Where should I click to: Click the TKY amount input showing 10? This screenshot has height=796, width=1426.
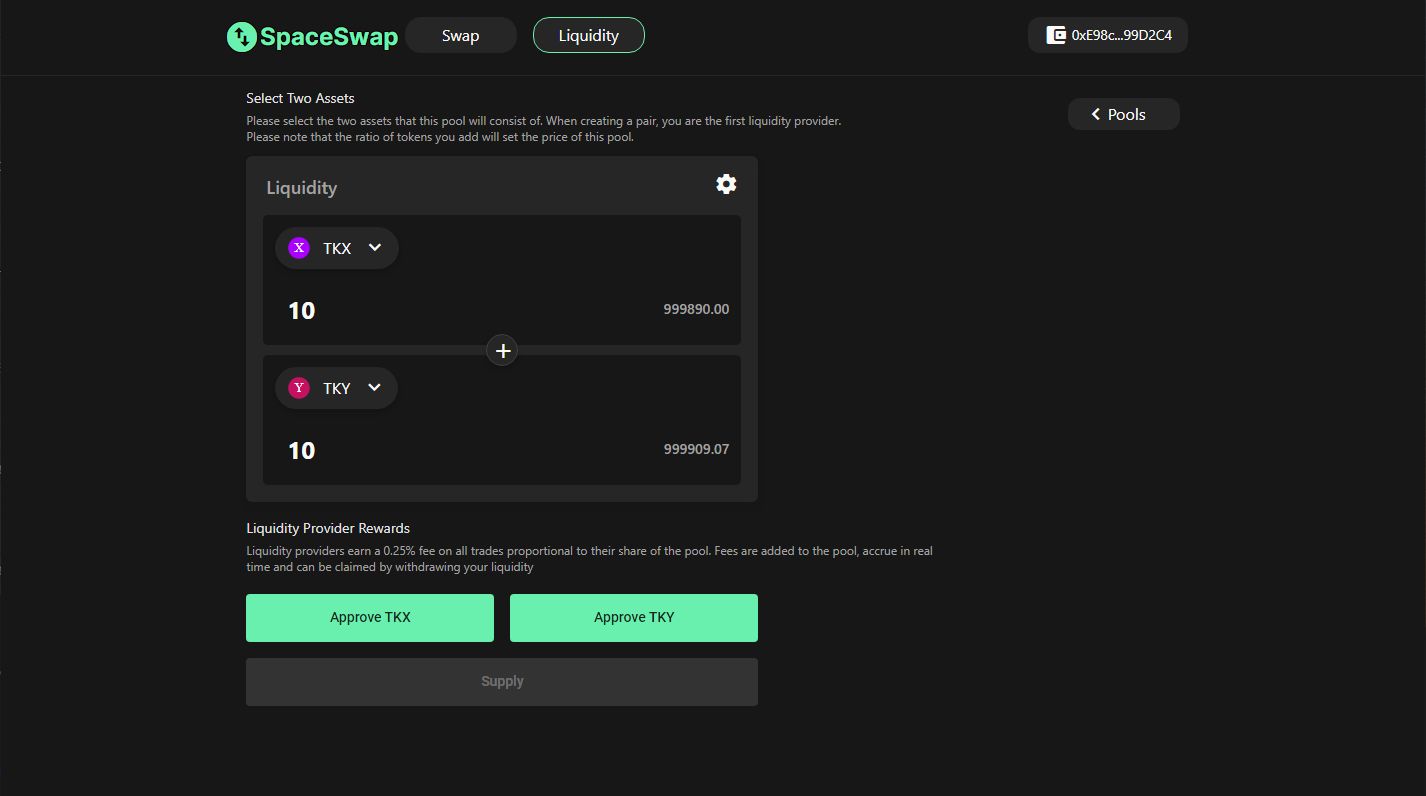click(301, 450)
